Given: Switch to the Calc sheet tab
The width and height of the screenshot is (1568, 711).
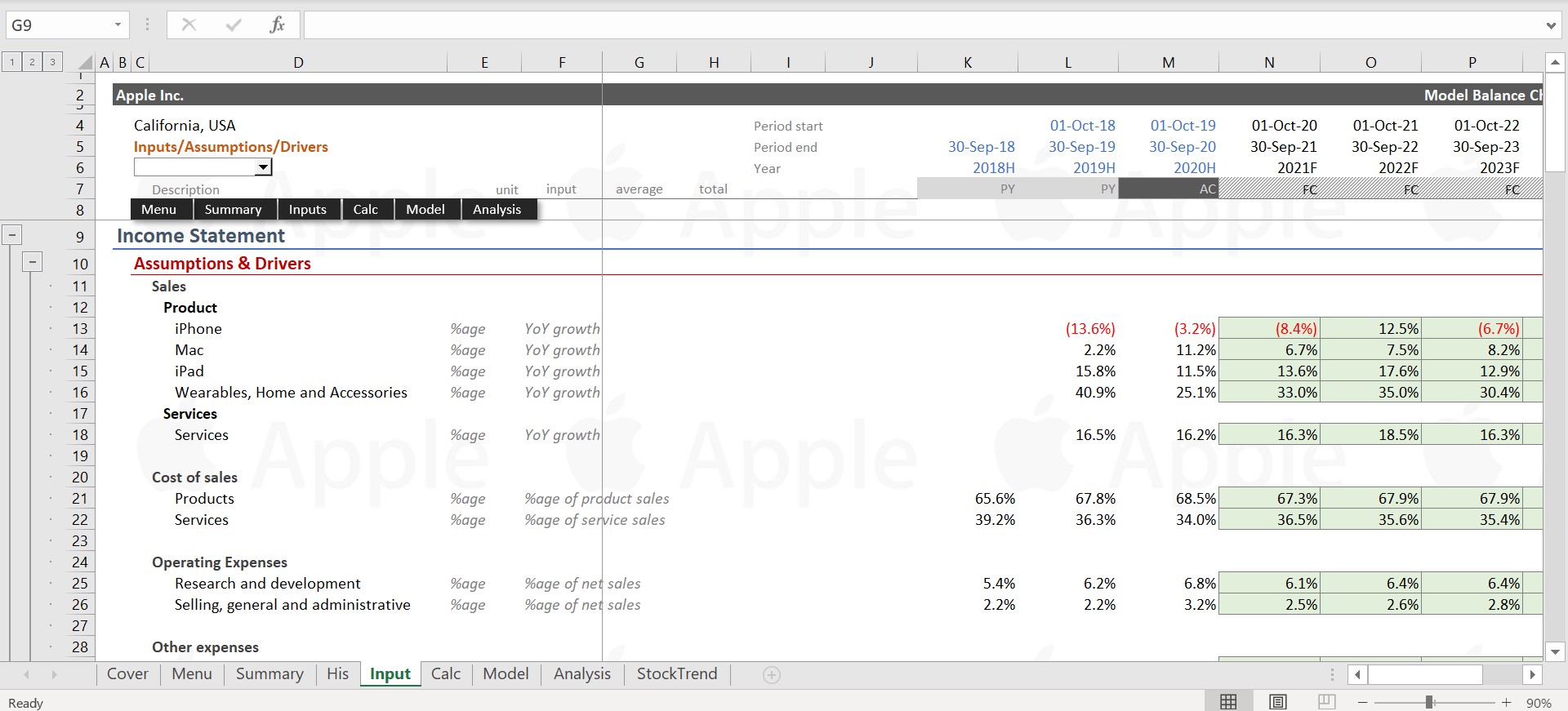Looking at the screenshot, I should [446, 673].
